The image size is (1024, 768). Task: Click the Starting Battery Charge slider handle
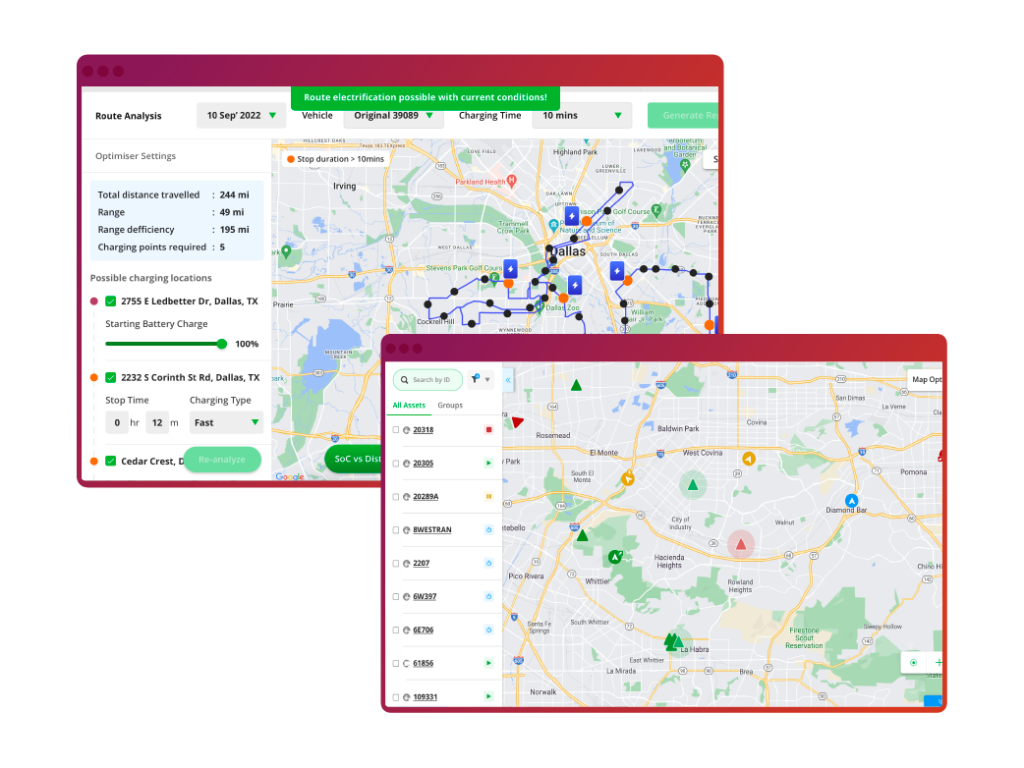(x=222, y=344)
